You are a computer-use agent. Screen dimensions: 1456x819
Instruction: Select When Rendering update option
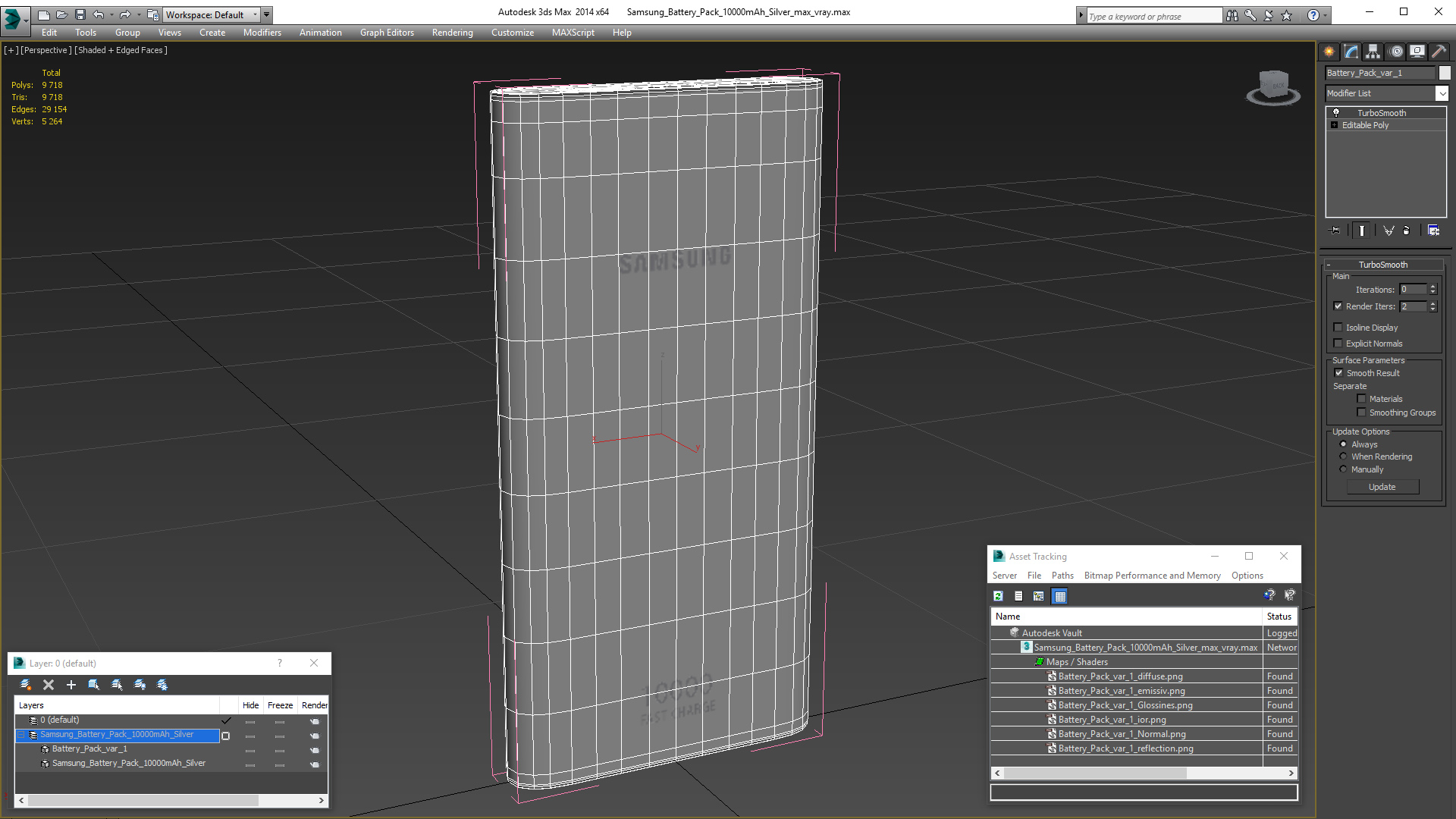(x=1343, y=457)
